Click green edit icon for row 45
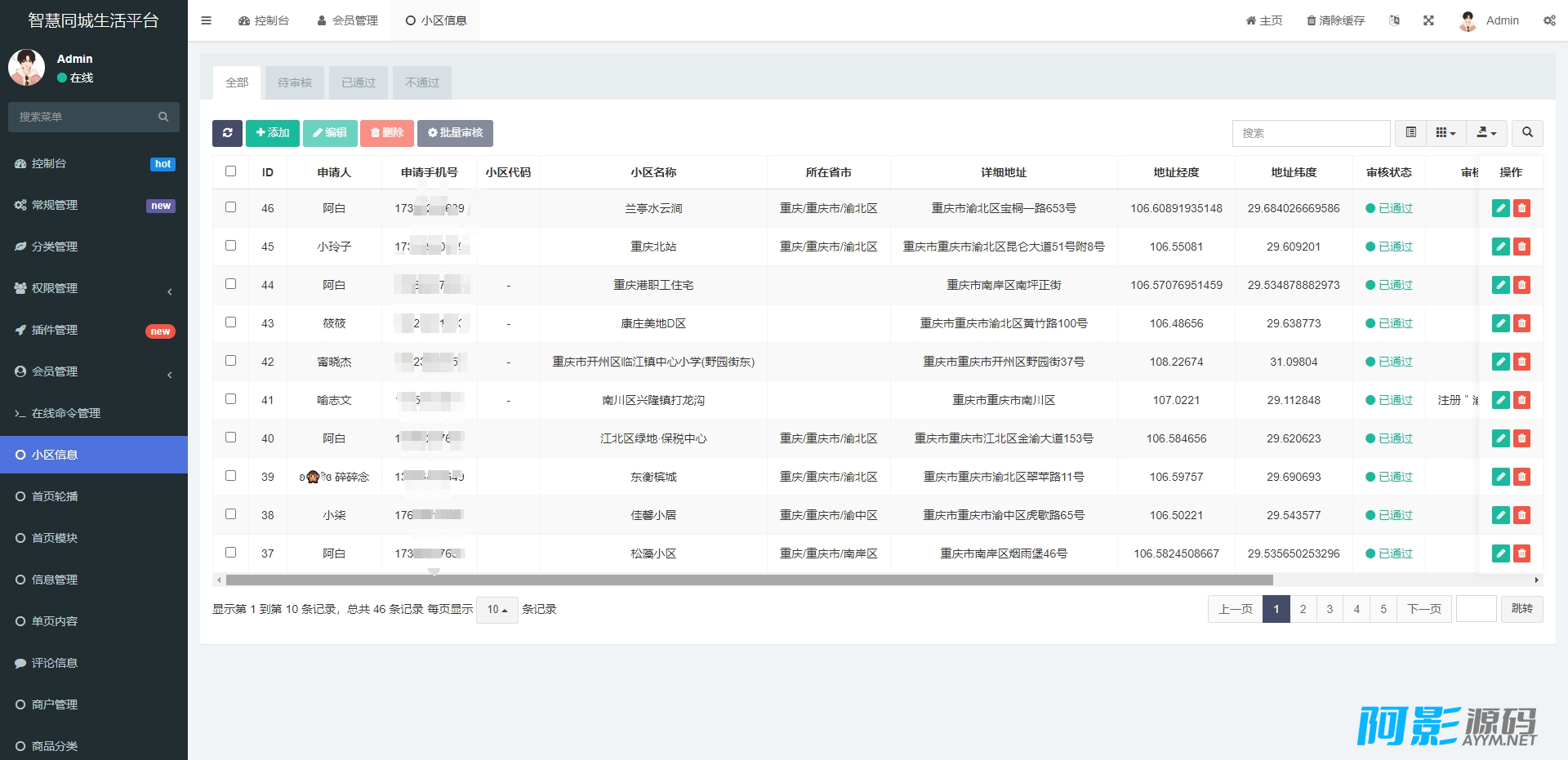Viewport: 1568px width, 760px height. click(x=1500, y=247)
